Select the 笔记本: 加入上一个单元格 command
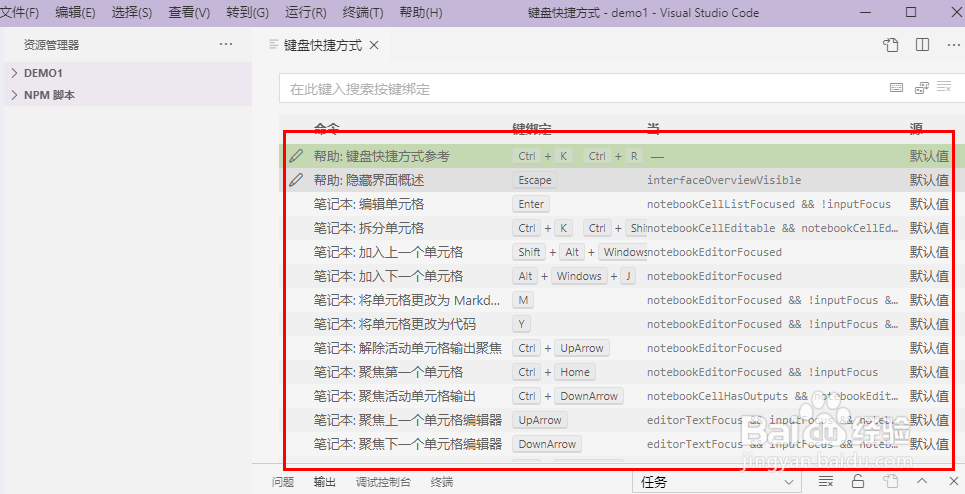965x494 pixels. (x=388, y=252)
